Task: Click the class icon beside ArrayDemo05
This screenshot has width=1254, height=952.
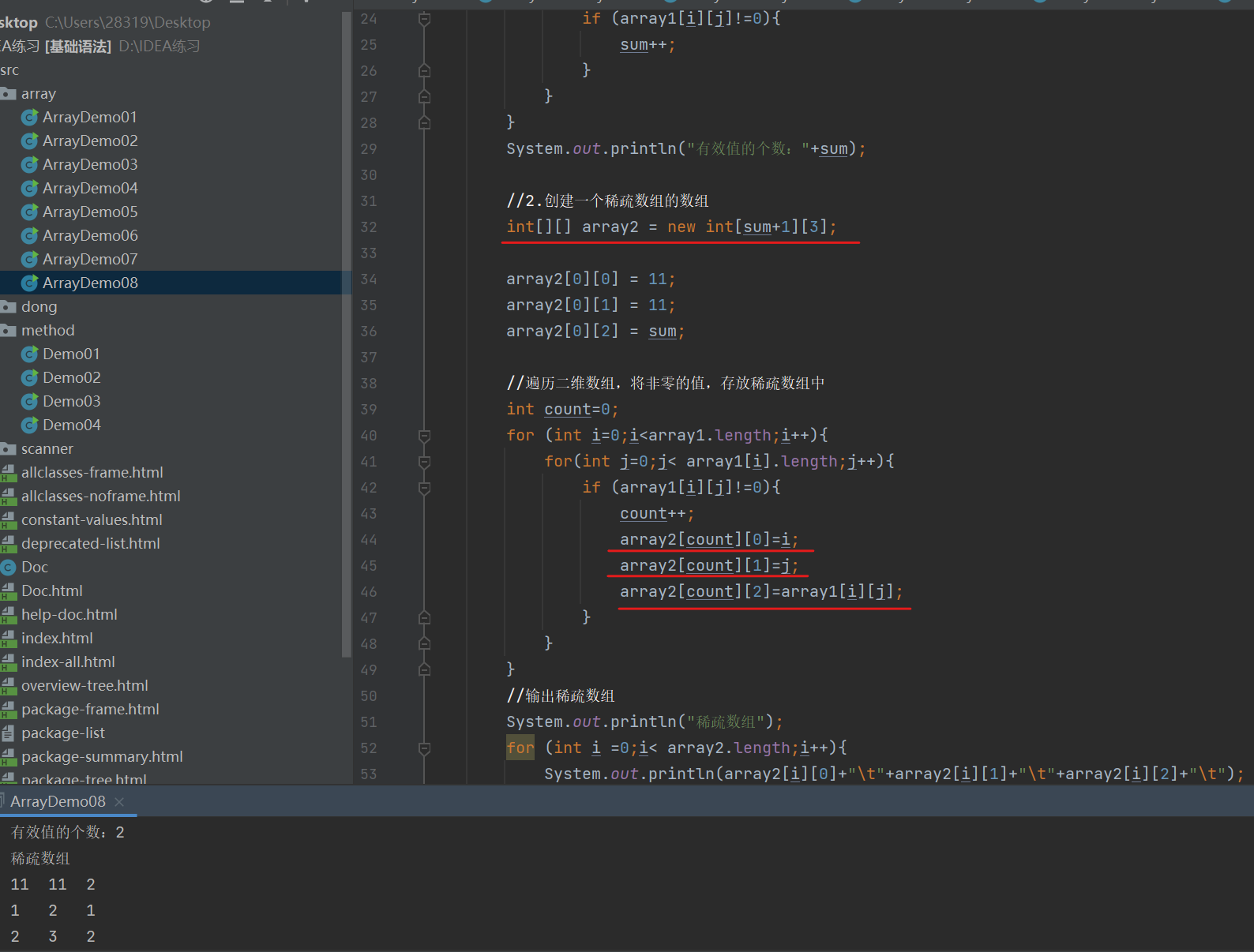Action: tap(30, 212)
